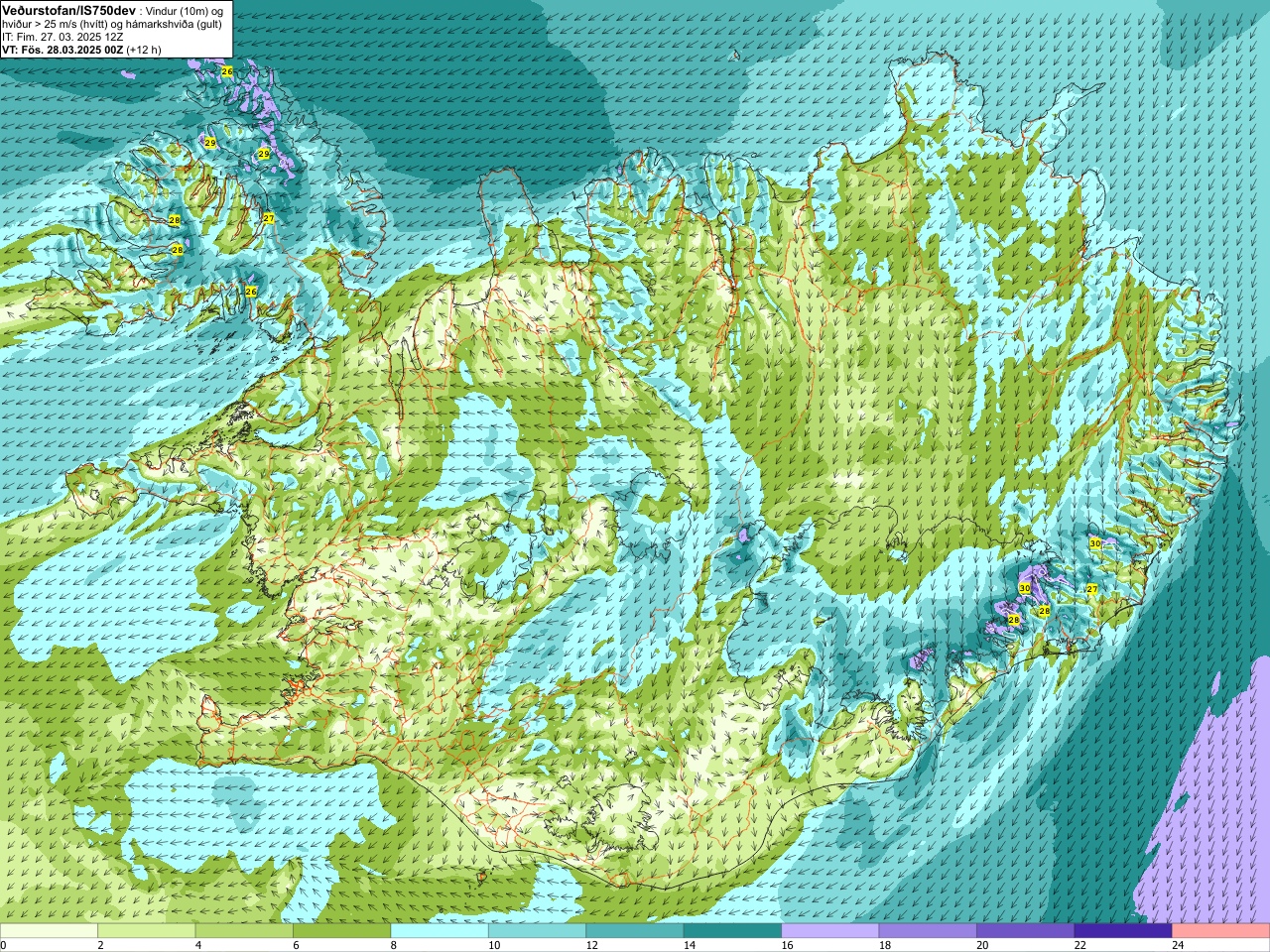Select the 20–22 m/s violet legend swatch
The height and width of the screenshot is (952, 1270).
(1026, 931)
